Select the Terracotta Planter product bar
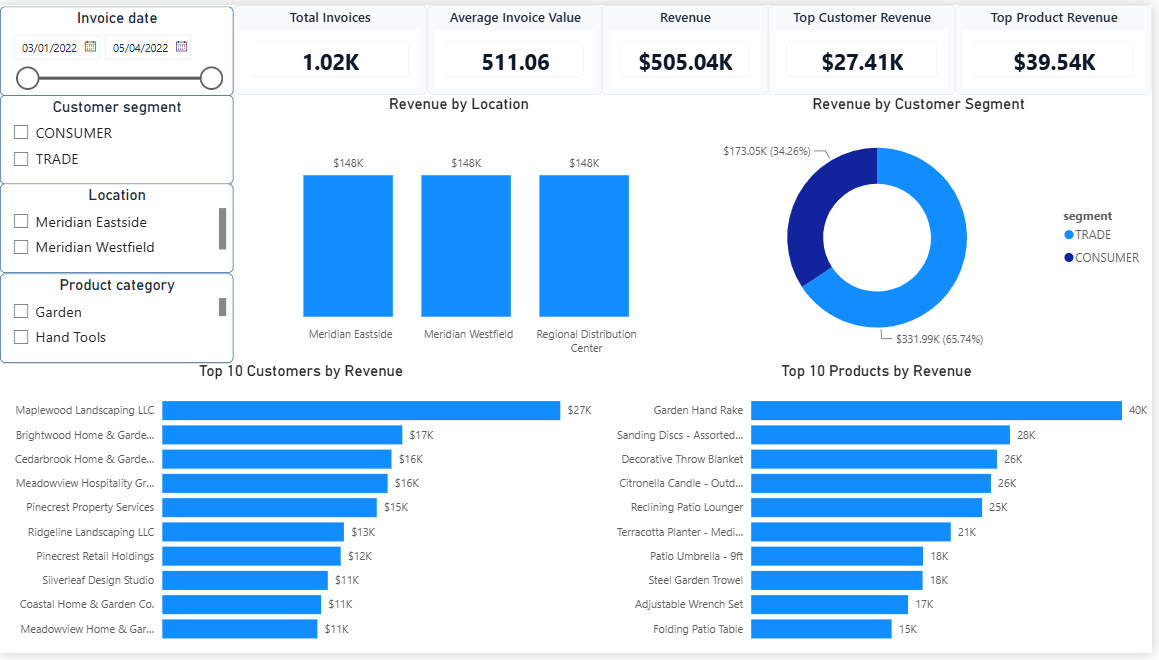 [x=851, y=531]
